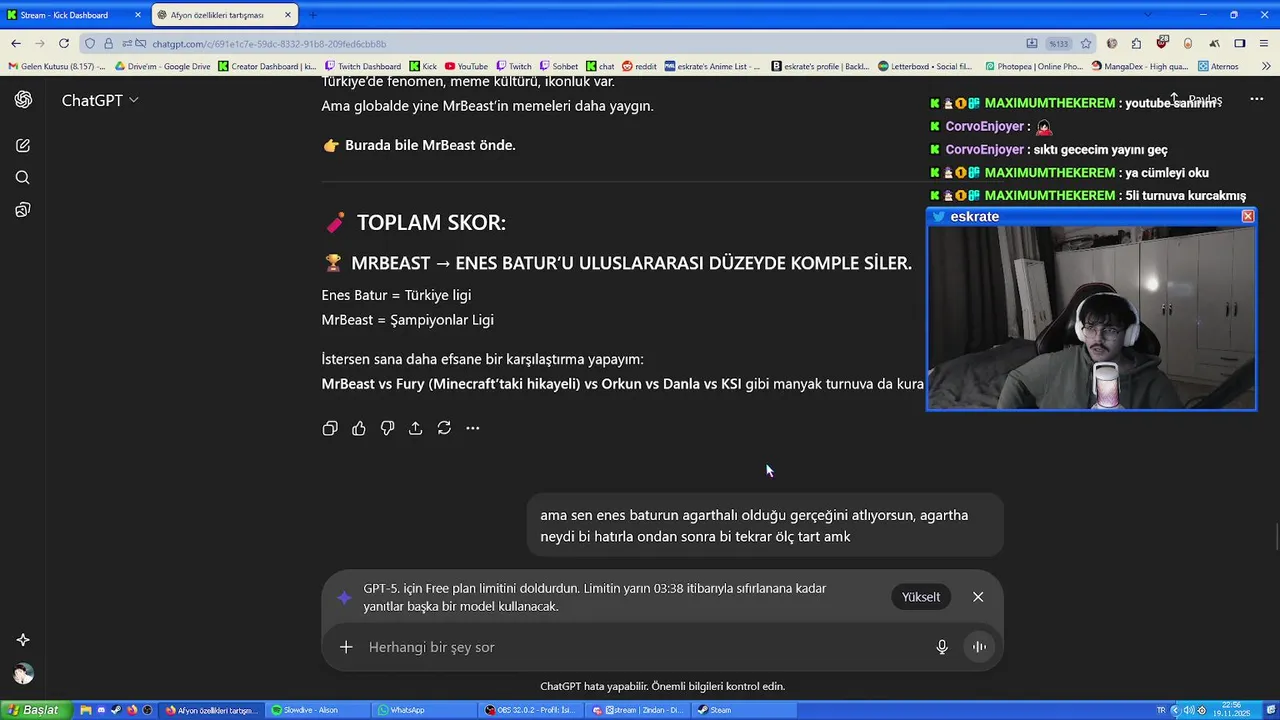
Task: Reload the current page
Action: [x=64, y=43]
